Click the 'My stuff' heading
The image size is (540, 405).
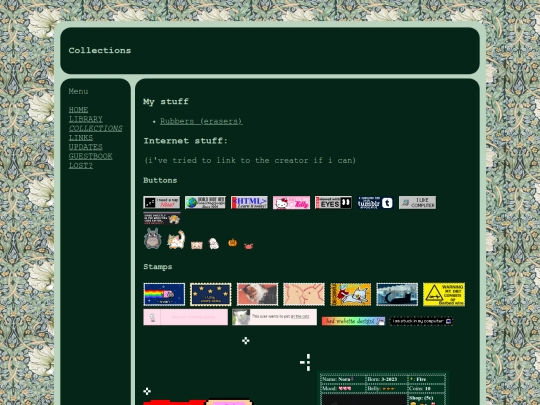166,102
